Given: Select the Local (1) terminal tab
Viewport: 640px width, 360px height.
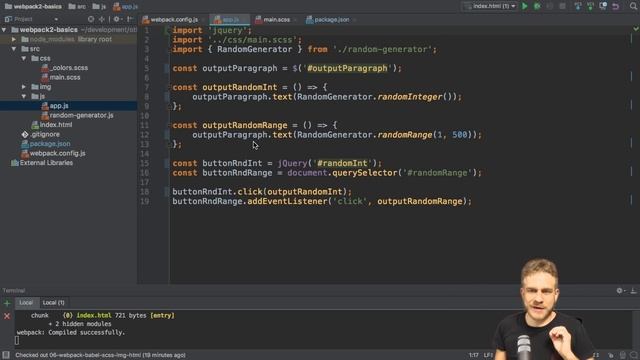Looking at the screenshot, I should pyautogui.click(x=53, y=303).
